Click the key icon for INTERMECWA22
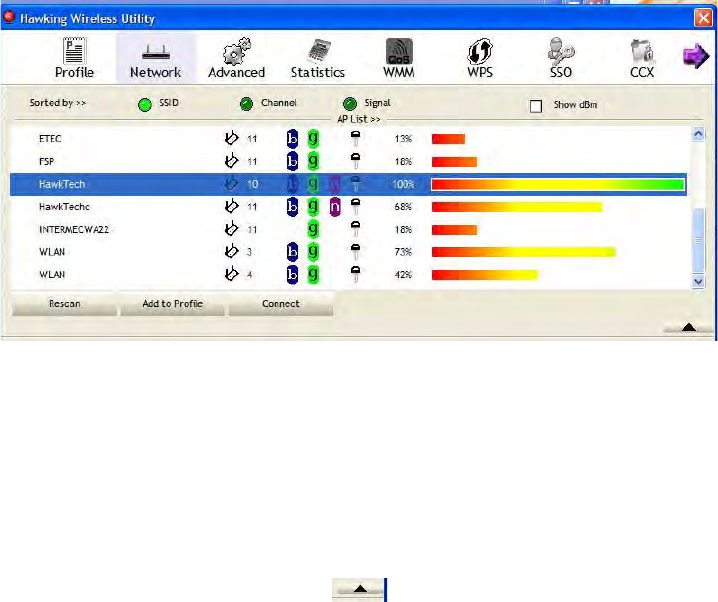The image size is (718, 602). (x=355, y=229)
